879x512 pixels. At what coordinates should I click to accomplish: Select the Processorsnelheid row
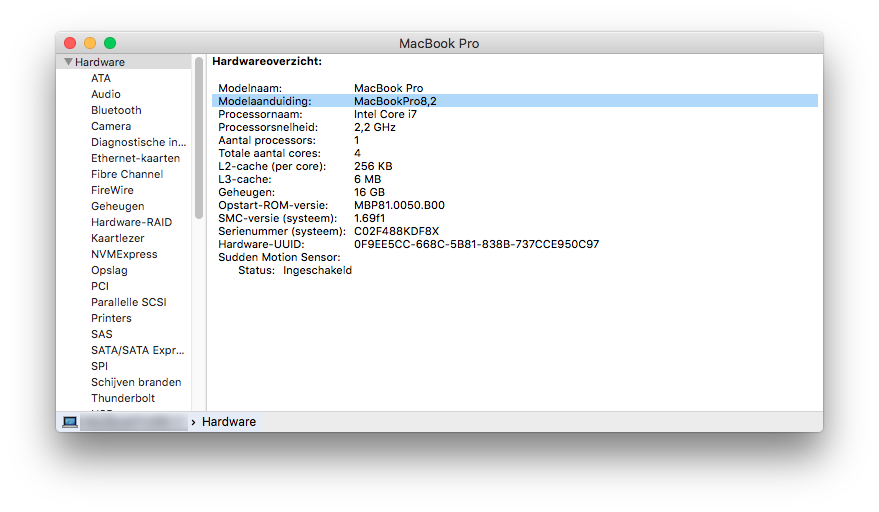tap(515, 127)
